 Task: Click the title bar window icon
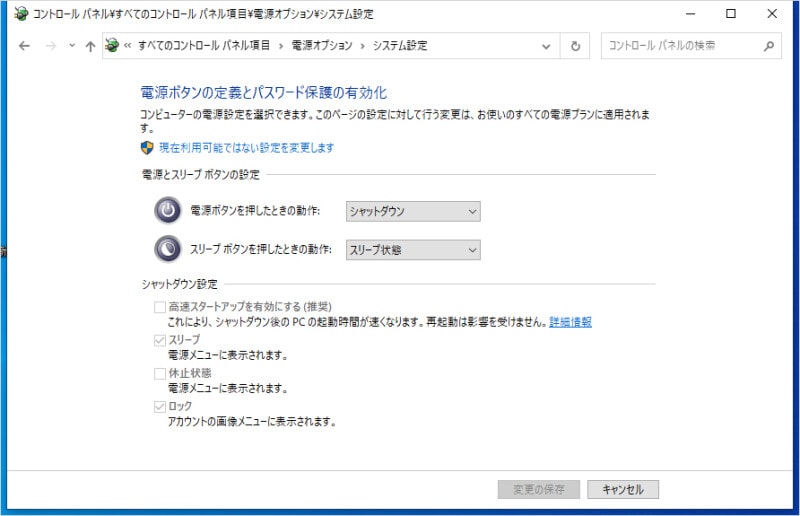pyautogui.click(x=21, y=14)
